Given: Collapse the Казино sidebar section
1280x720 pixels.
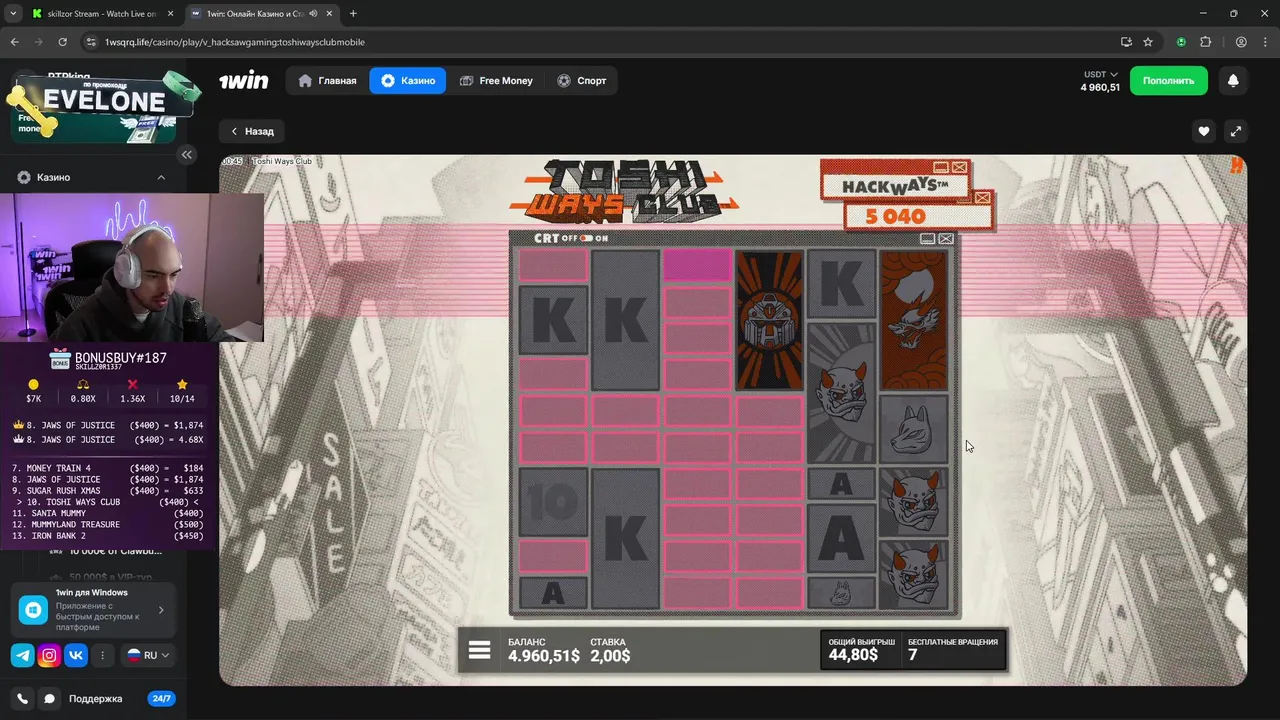Looking at the screenshot, I should [161, 177].
